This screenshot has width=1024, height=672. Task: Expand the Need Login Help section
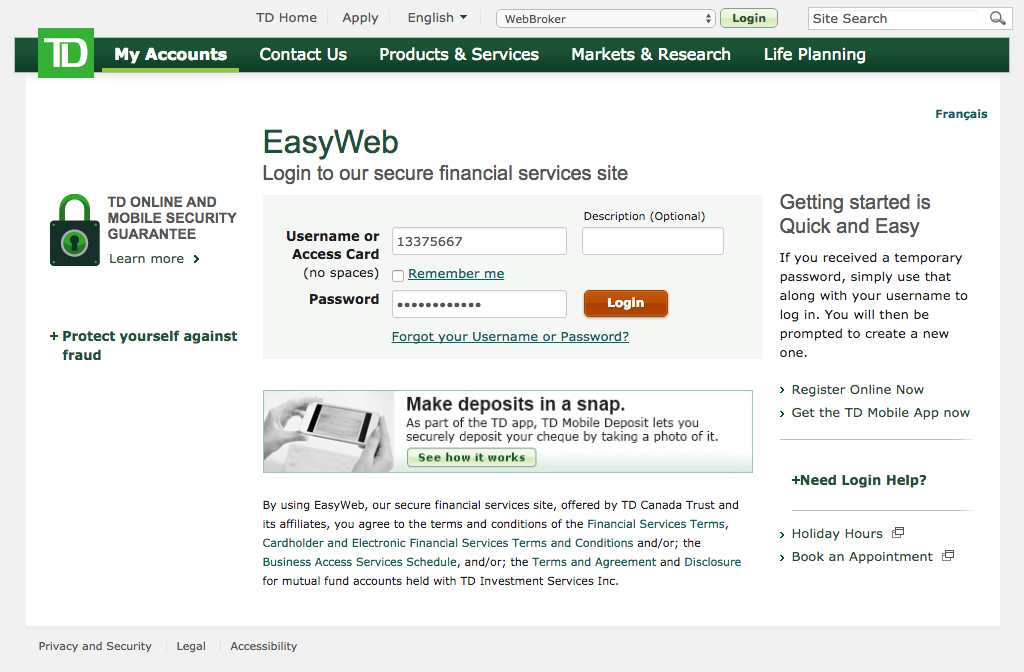859,480
